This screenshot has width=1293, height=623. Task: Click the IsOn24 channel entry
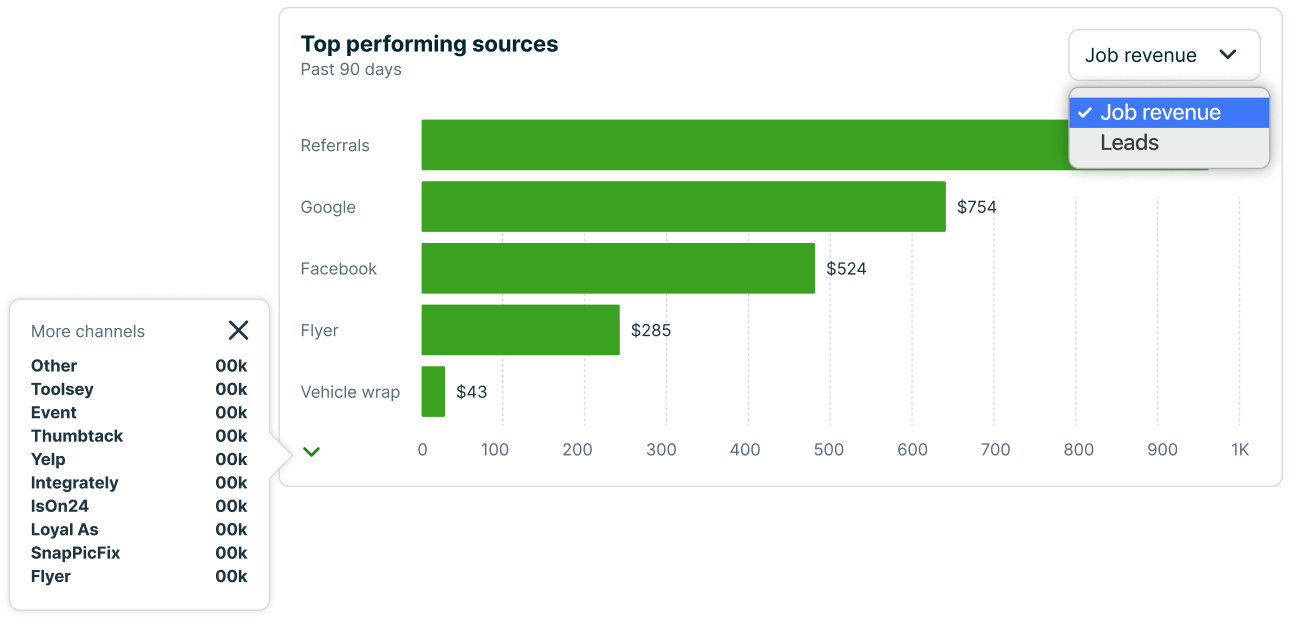click(59, 506)
